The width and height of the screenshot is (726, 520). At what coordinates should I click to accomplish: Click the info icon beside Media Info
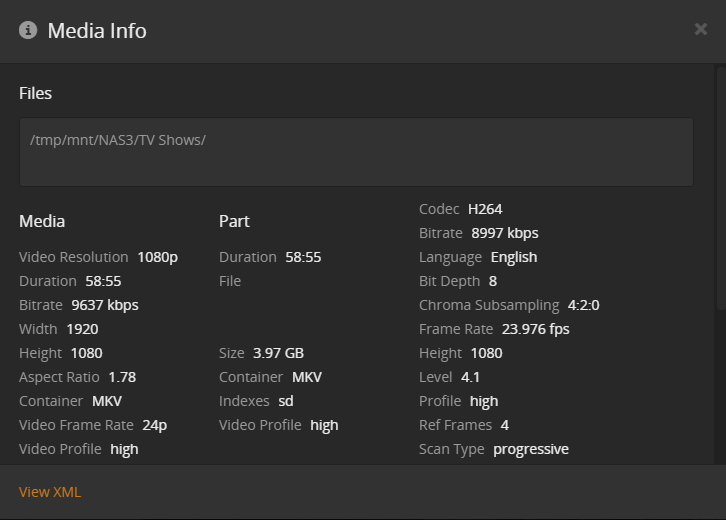(x=28, y=30)
